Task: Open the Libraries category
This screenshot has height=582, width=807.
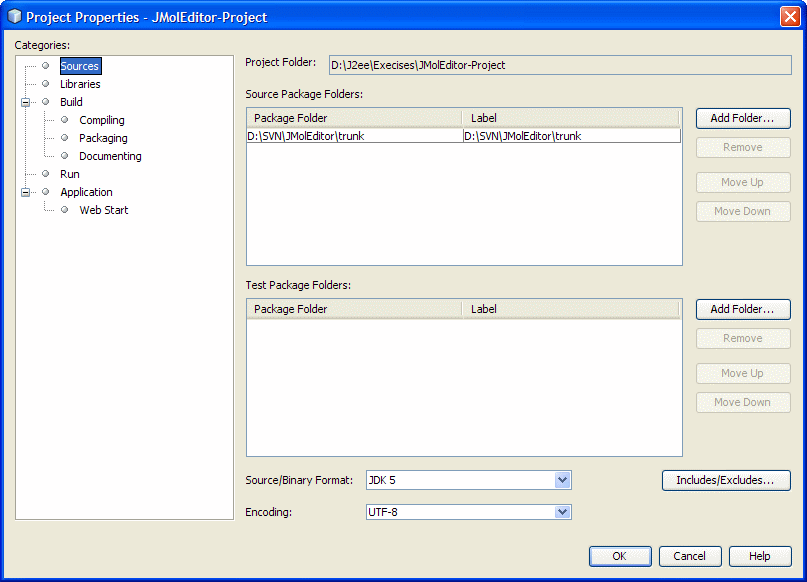Action: click(x=80, y=84)
